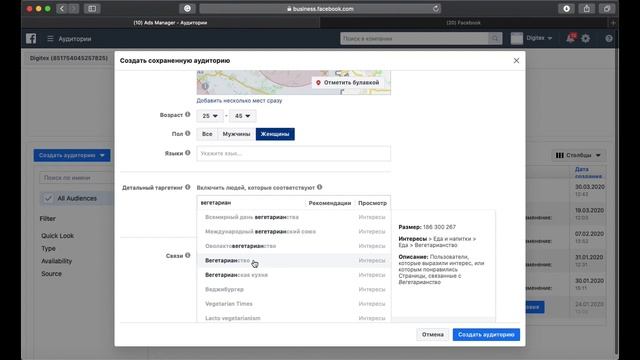Click the map info icon
Screen dimensions: 640x360
pyautogui.click(x=205, y=86)
